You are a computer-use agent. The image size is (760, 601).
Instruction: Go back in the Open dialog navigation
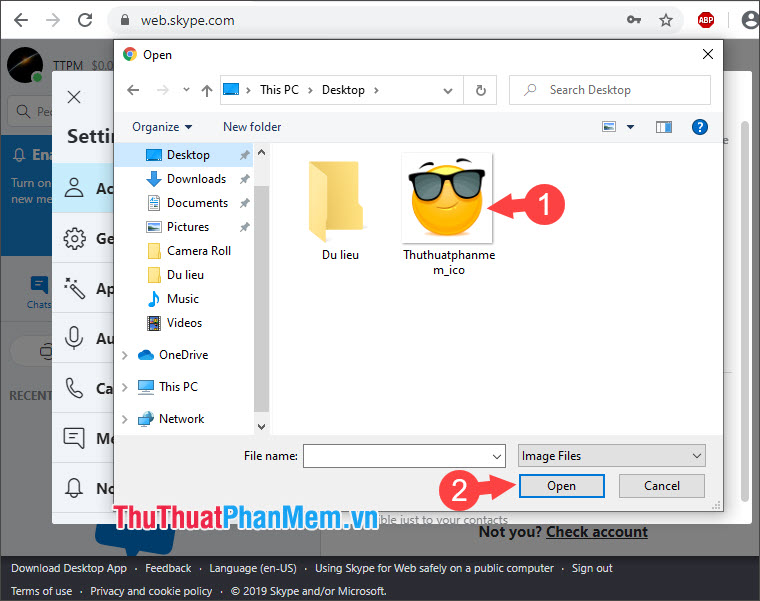point(133,90)
